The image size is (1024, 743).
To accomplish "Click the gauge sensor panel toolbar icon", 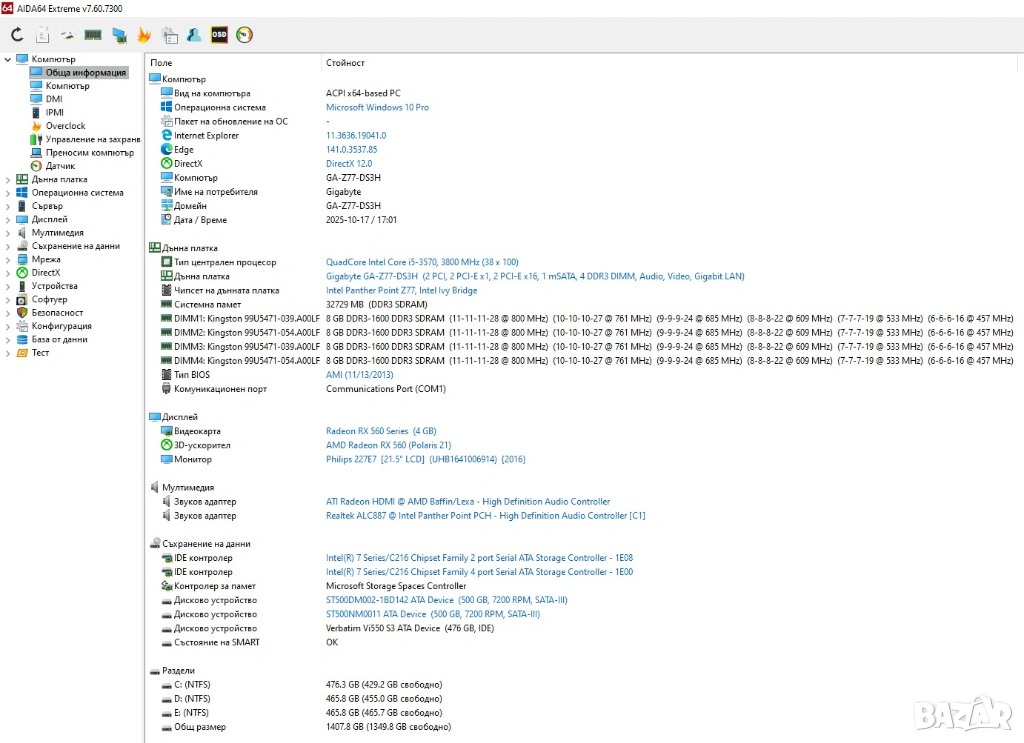I will coord(244,35).
